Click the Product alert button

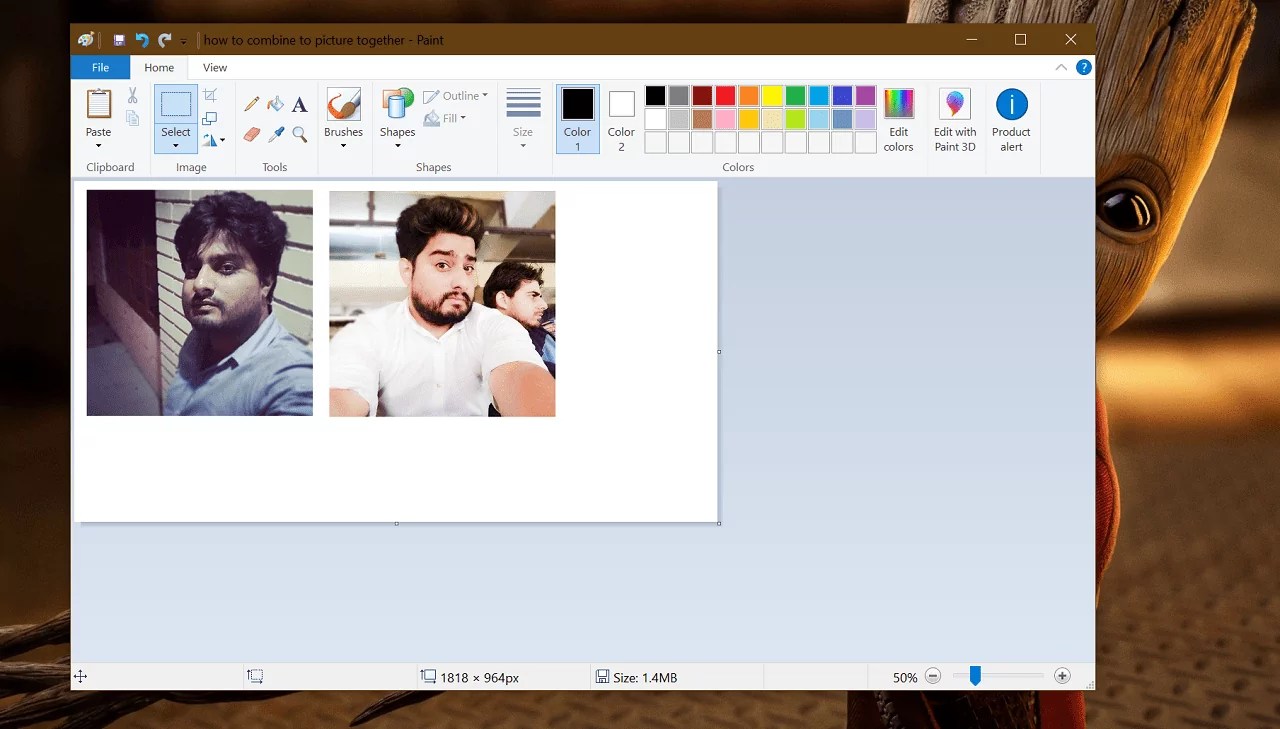(1011, 120)
